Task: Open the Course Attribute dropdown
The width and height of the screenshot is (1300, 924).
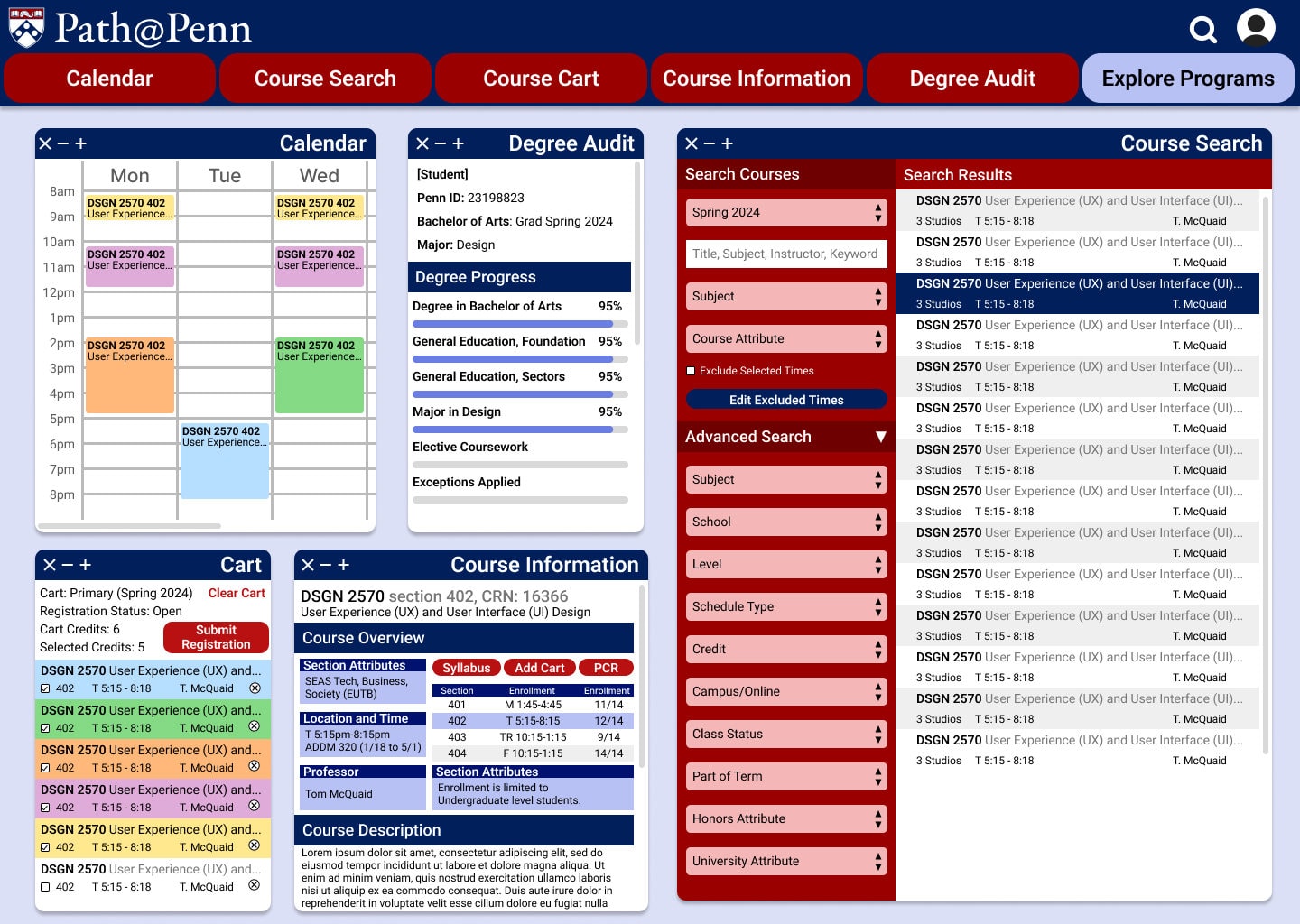Action: [786, 338]
